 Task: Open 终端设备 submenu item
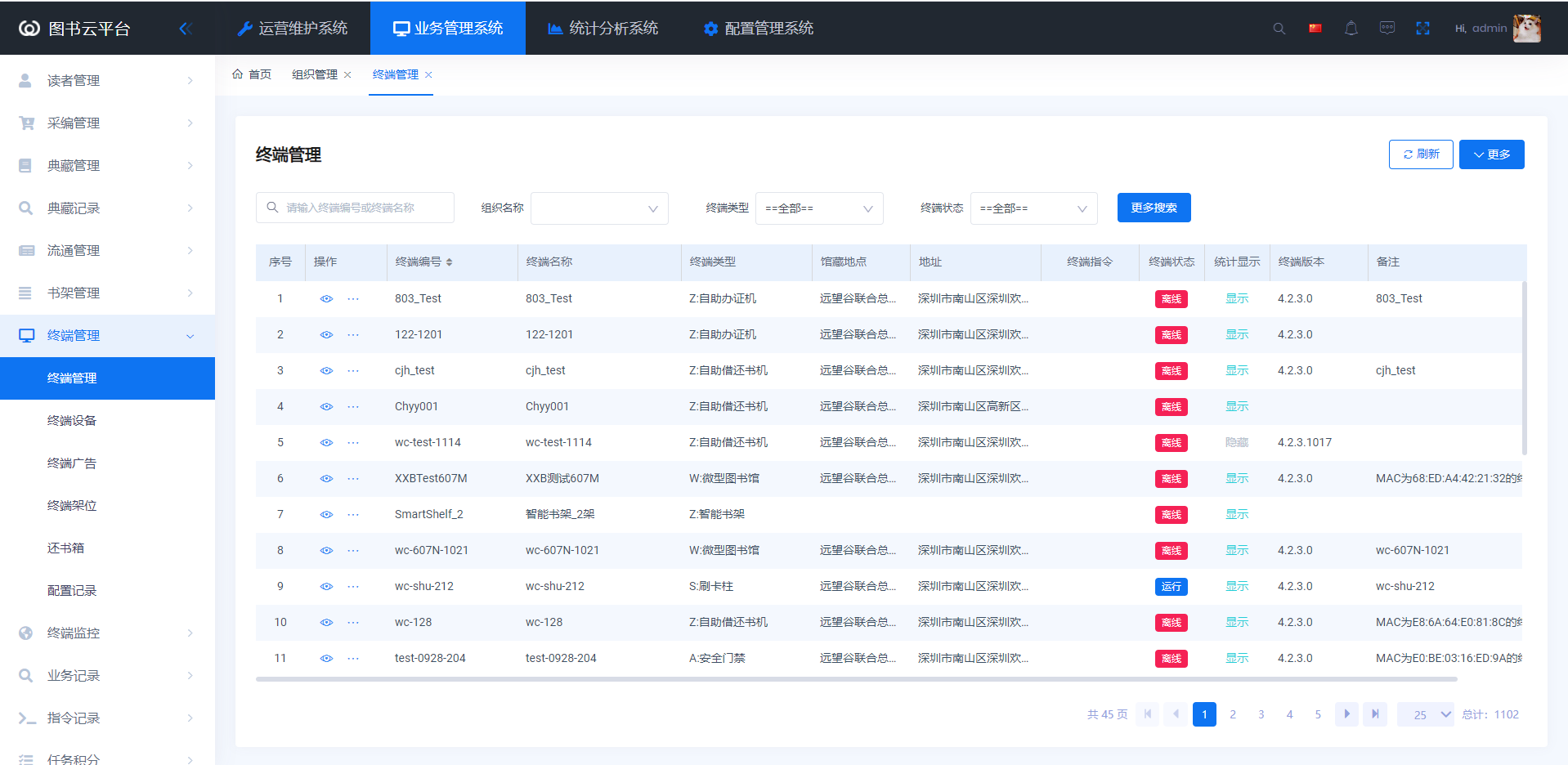[x=107, y=421]
